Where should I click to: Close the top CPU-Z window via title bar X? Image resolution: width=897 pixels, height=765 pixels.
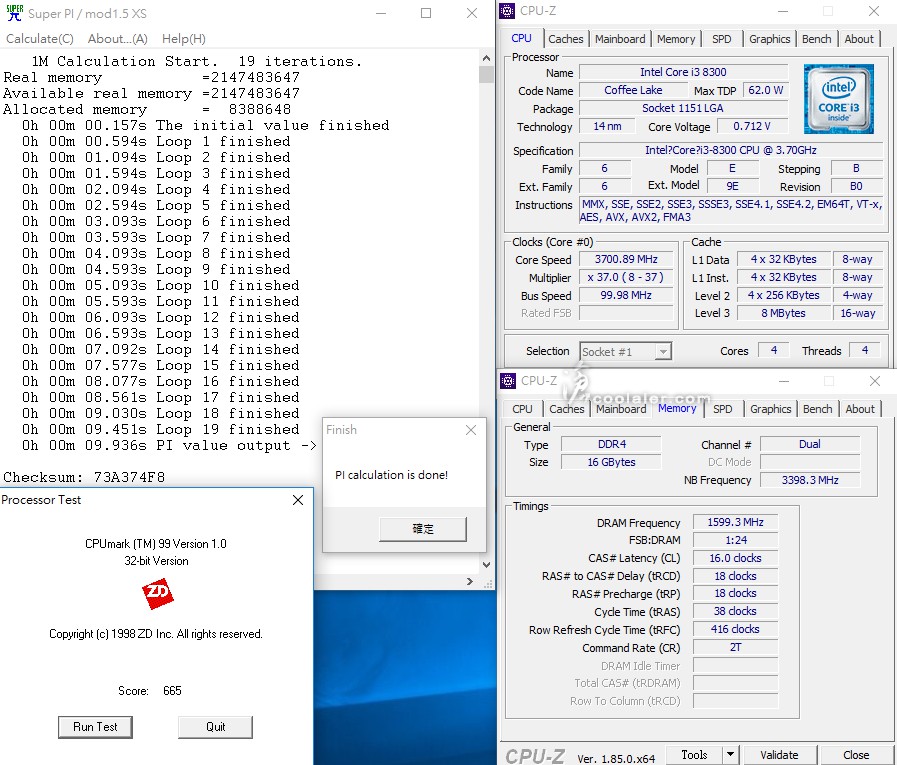(x=874, y=11)
